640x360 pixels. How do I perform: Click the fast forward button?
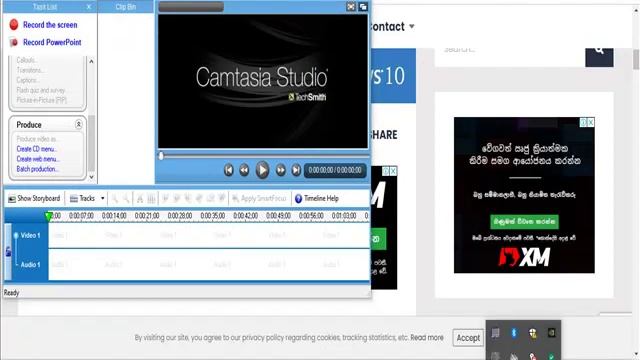coord(280,170)
